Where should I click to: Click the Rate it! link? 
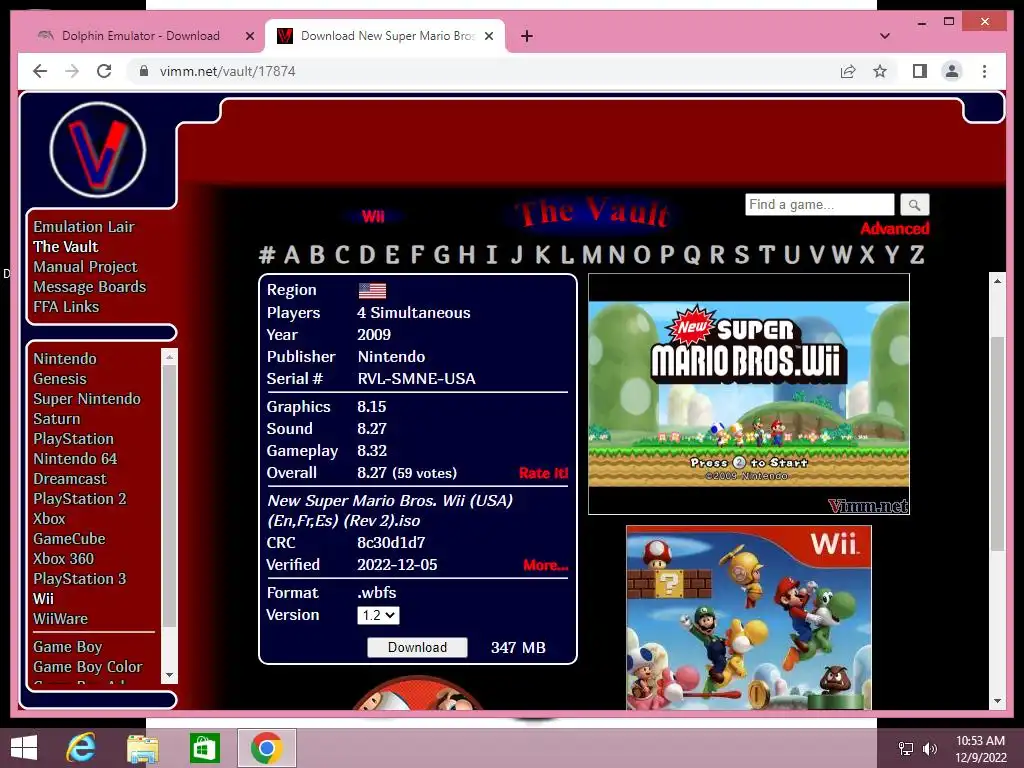point(543,473)
